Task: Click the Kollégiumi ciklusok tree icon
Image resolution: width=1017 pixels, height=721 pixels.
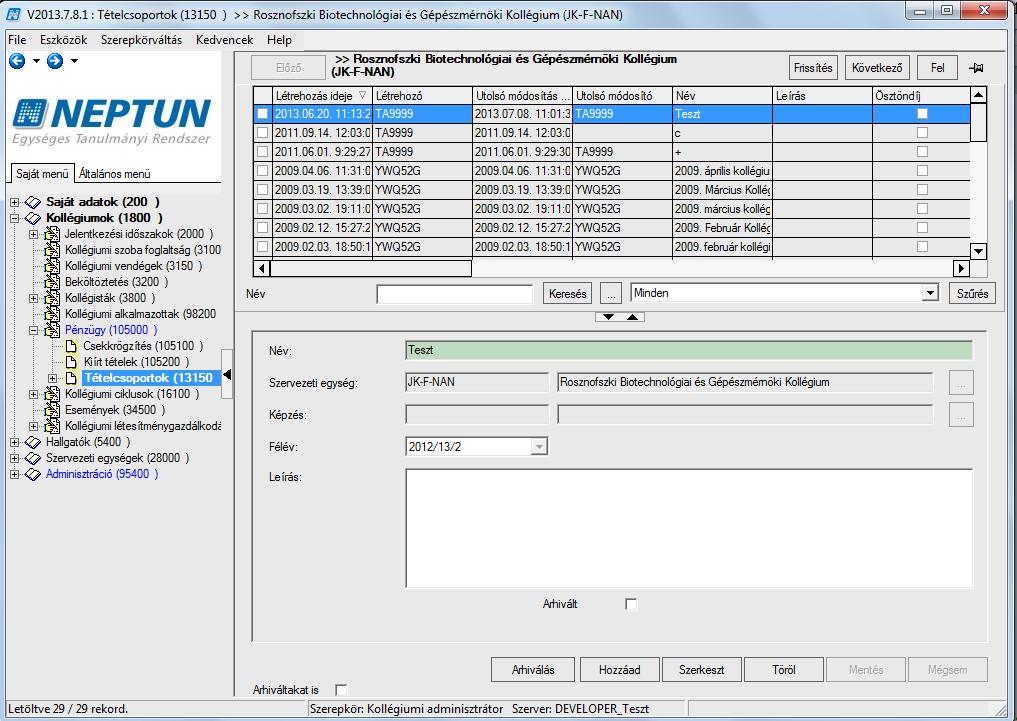Action: [52, 394]
